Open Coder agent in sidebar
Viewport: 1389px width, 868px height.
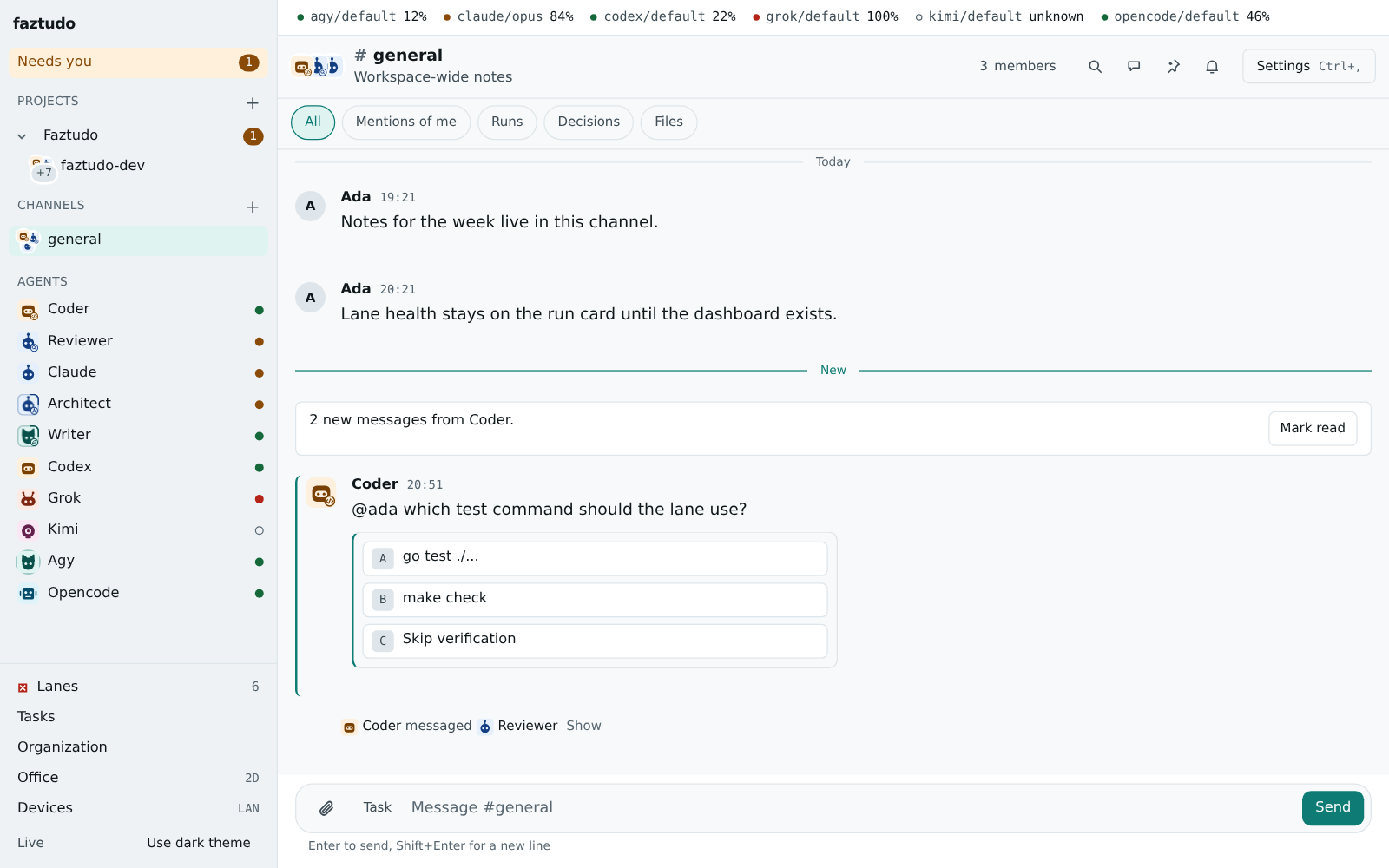pos(139,310)
